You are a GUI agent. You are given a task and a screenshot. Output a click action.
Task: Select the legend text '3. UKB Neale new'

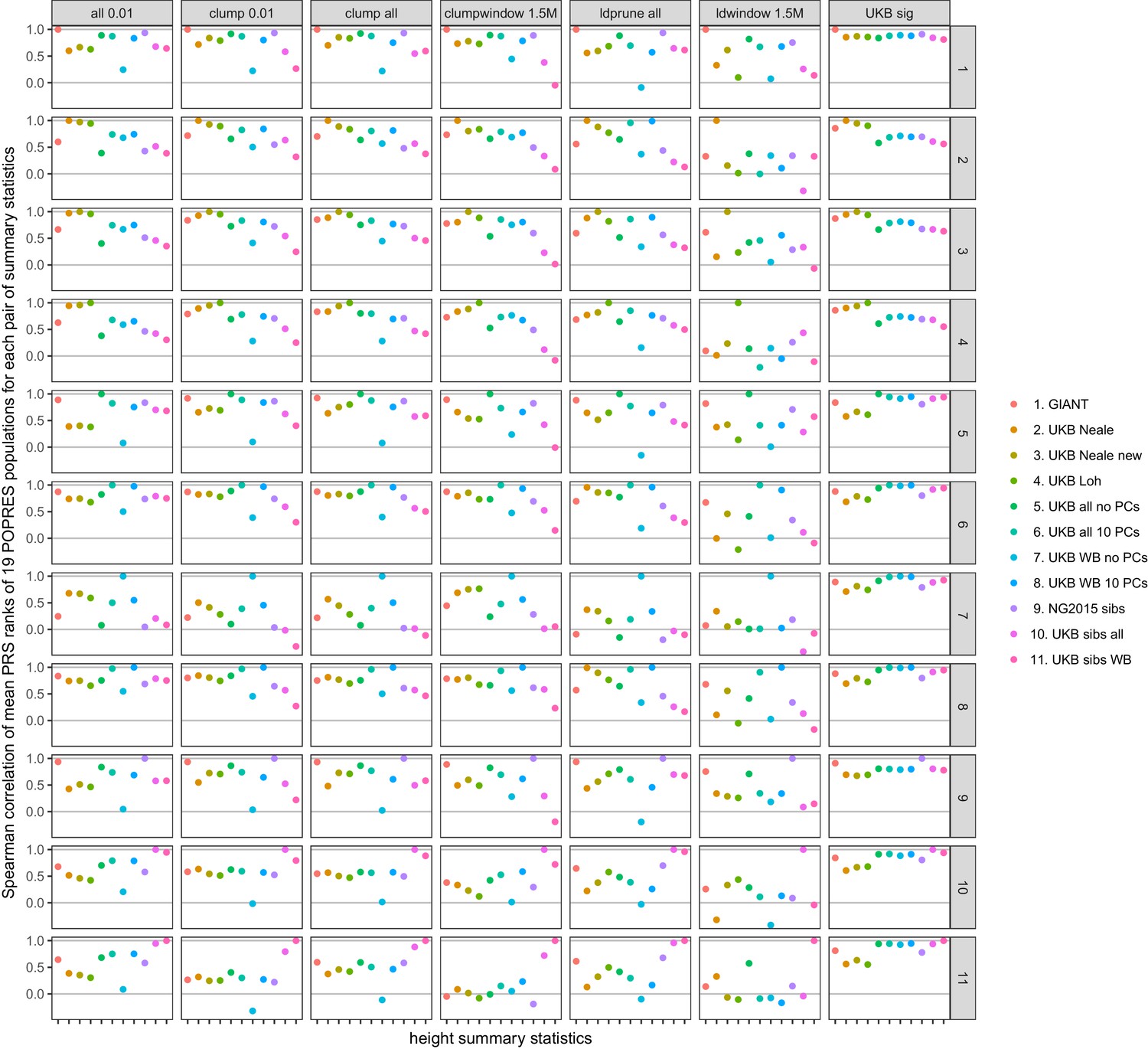[1087, 456]
